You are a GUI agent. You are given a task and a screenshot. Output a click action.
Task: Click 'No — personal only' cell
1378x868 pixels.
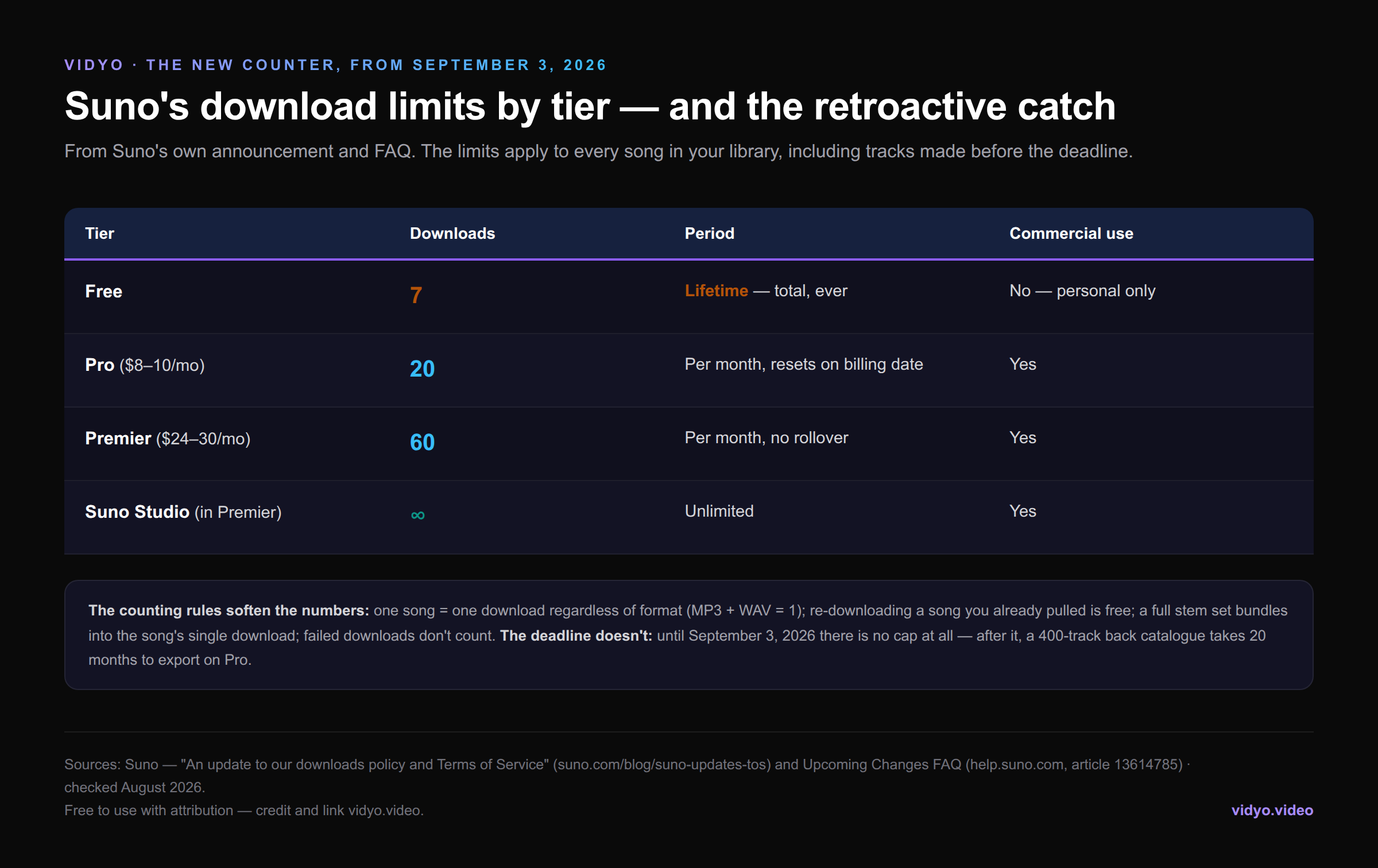pyautogui.click(x=1082, y=290)
